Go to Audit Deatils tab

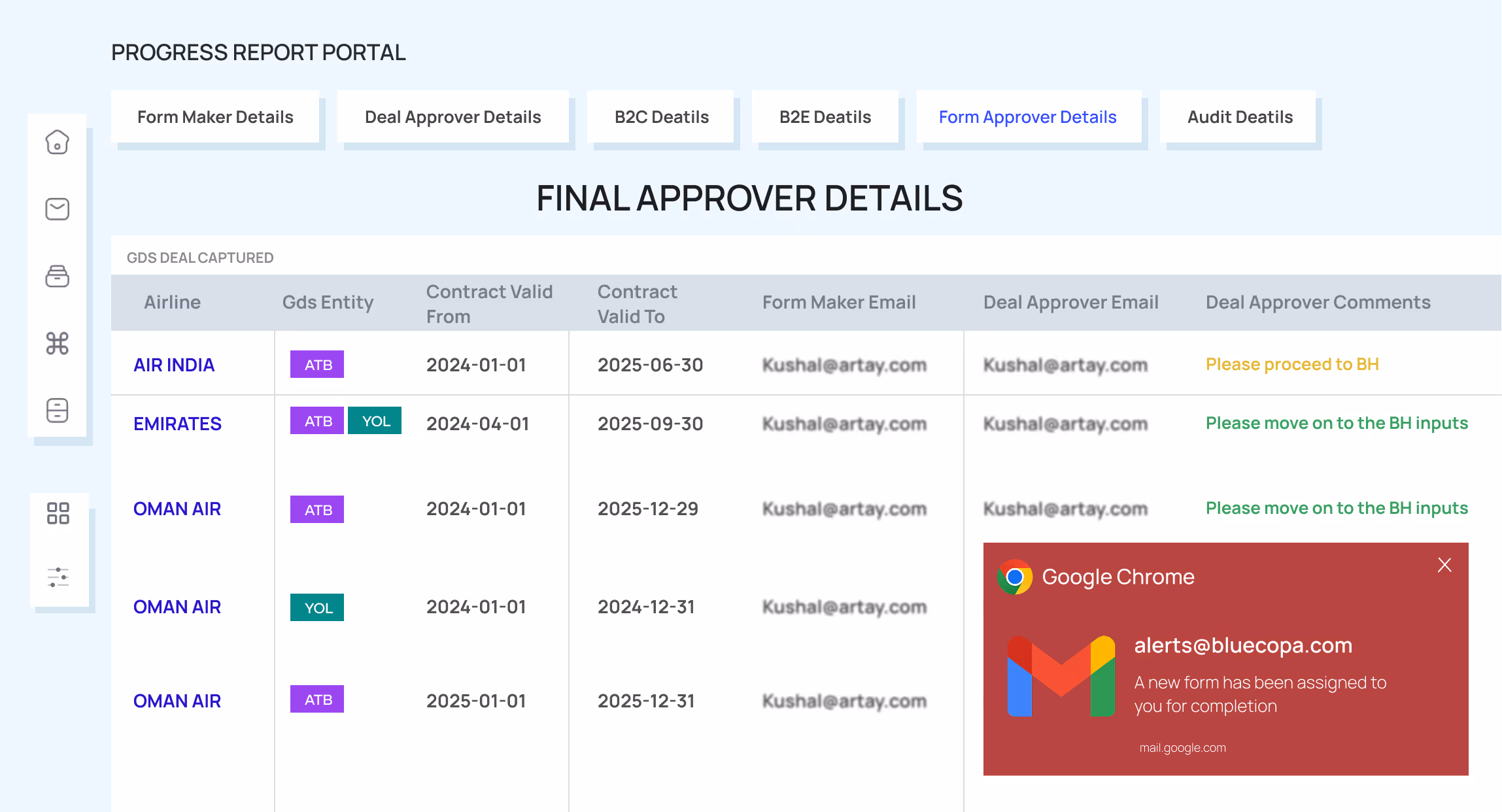[x=1240, y=117]
